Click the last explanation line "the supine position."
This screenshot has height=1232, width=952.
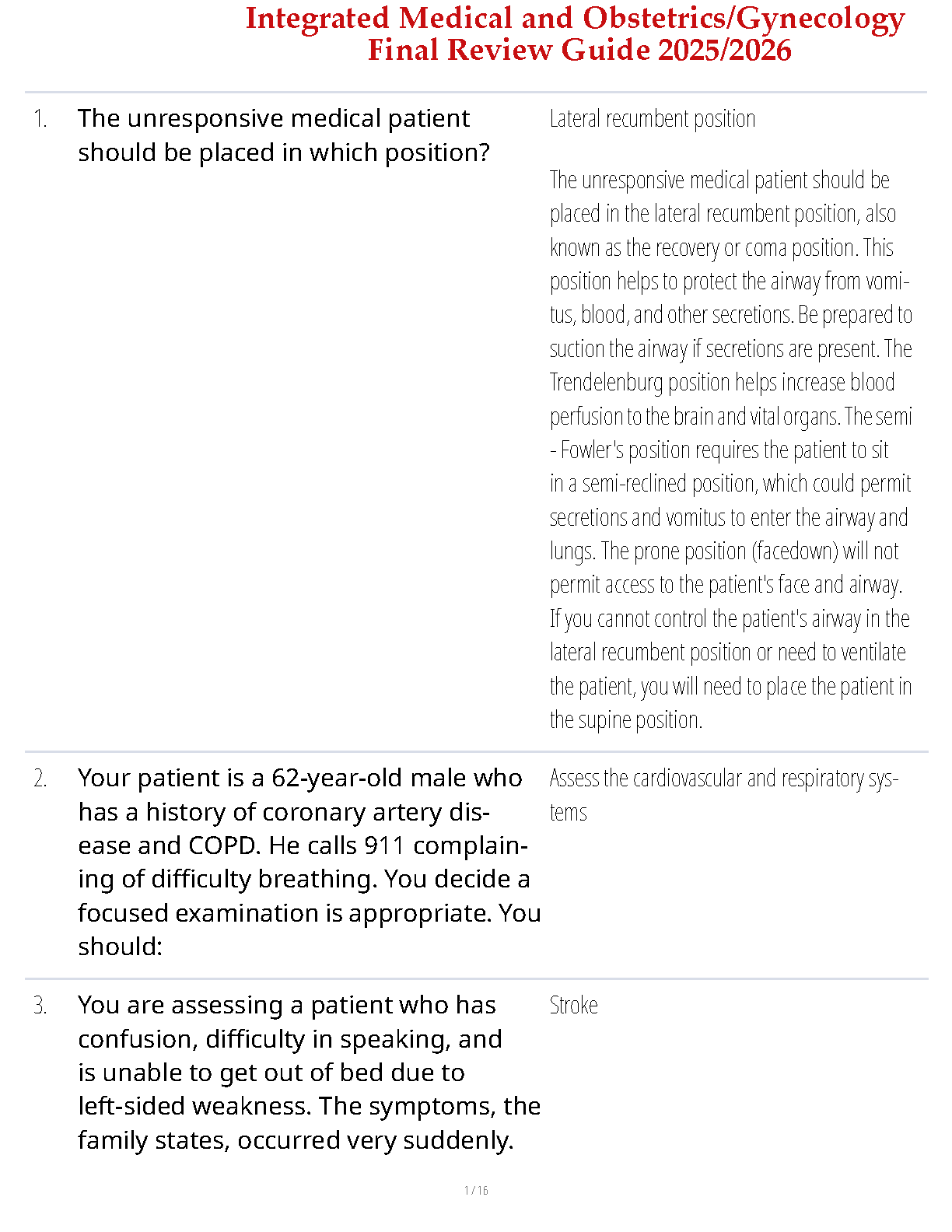[x=625, y=720]
